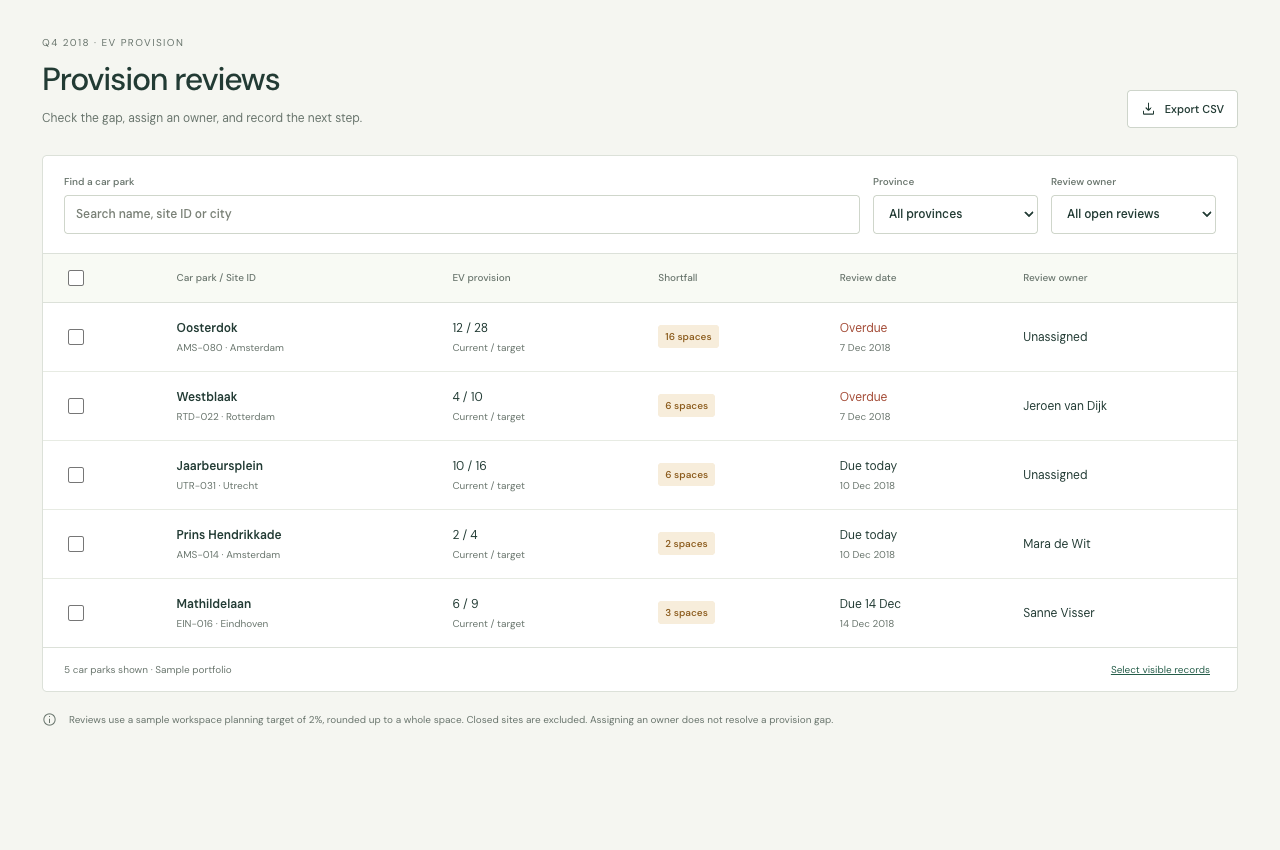This screenshot has width=1280, height=850.
Task: Click the Select visible records link
Action: click(1160, 670)
